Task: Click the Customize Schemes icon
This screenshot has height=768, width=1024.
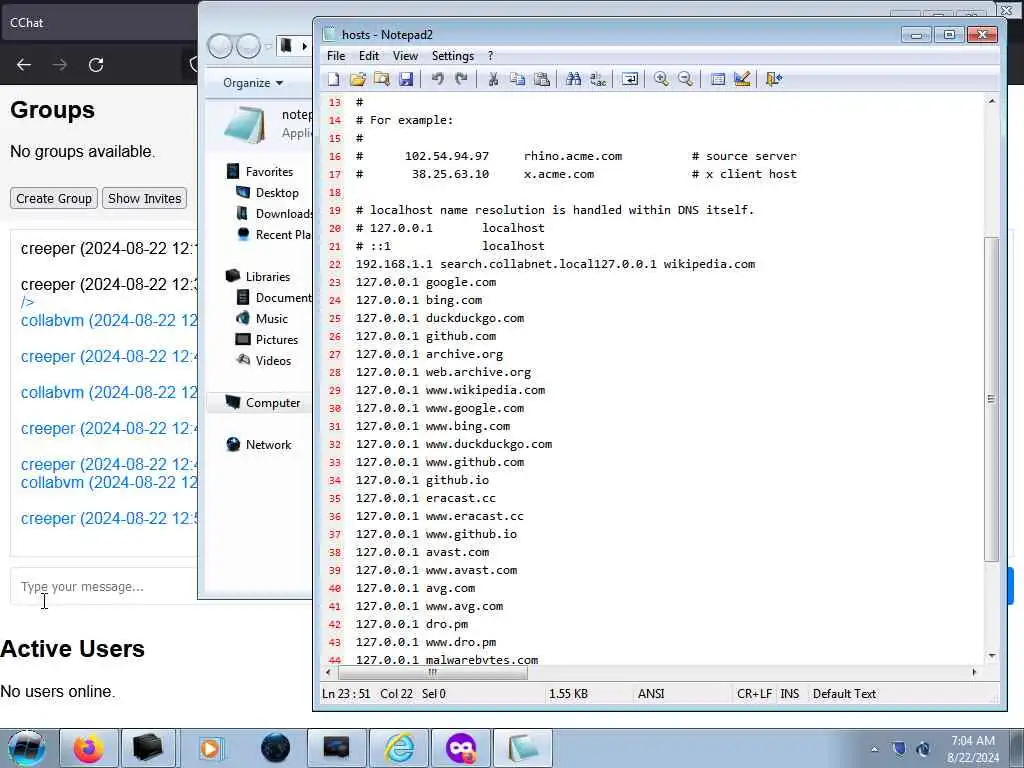Action: pyautogui.click(x=741, y=80)
